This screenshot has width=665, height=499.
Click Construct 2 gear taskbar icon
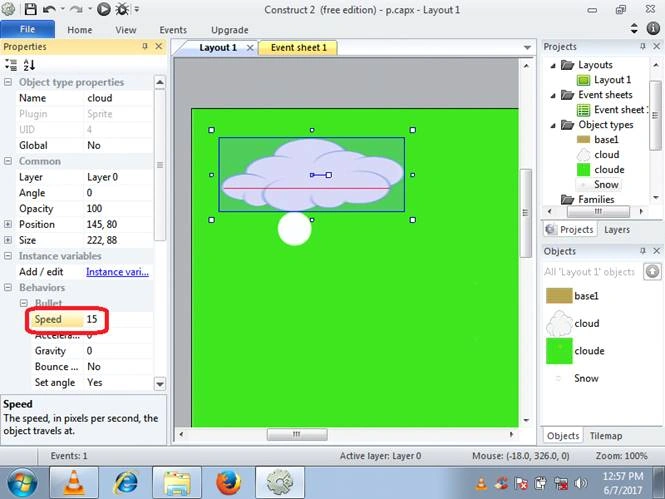[279, 482]
